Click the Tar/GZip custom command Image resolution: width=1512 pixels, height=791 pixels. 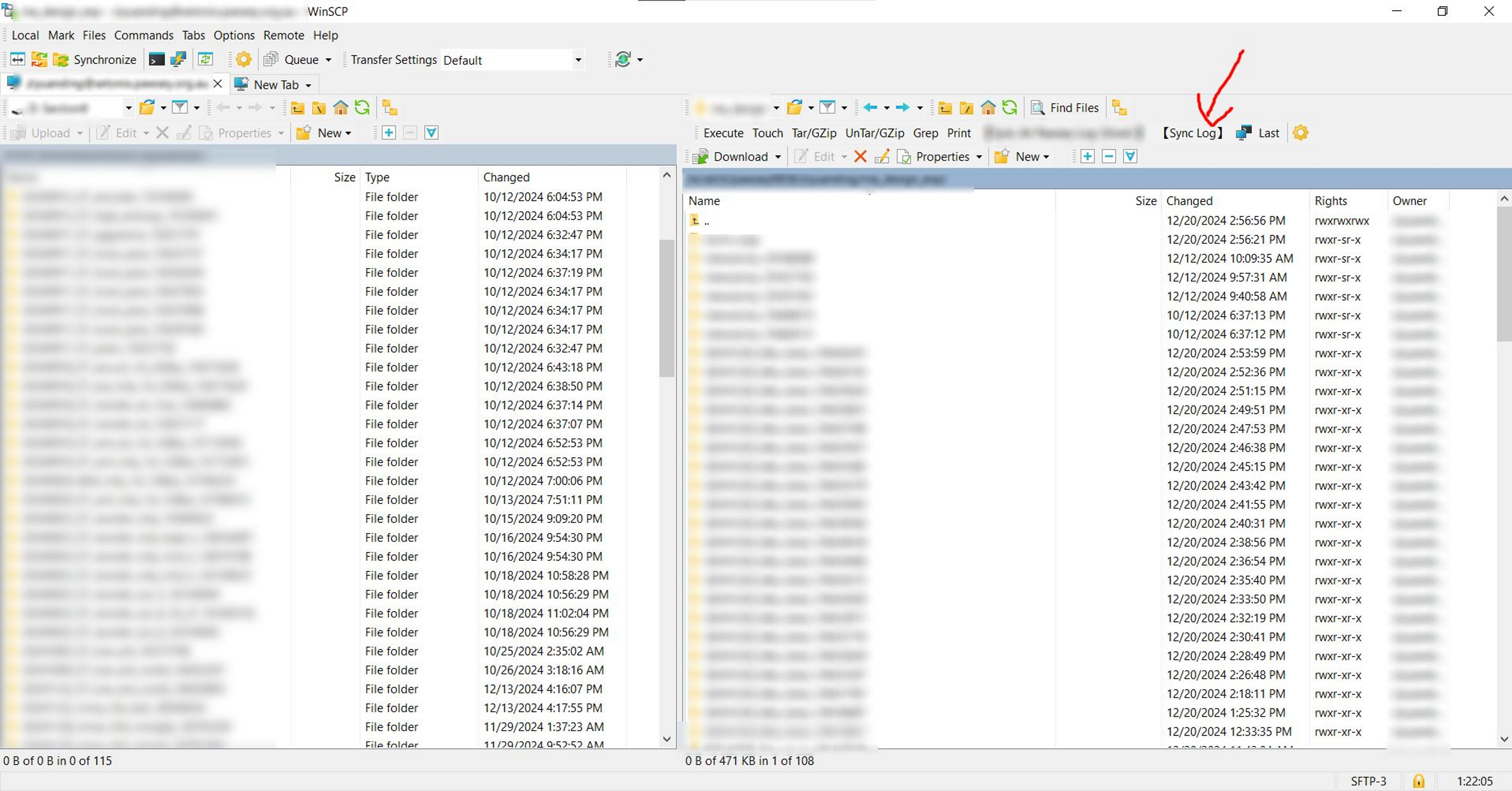[813, 133]
